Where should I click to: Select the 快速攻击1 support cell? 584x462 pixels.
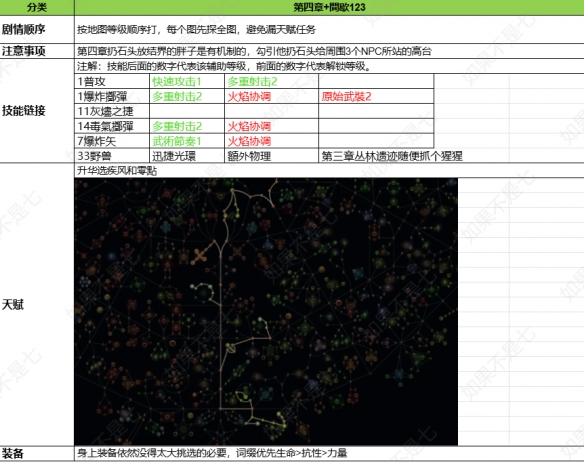pyautogui.click(x=187, y=81)
